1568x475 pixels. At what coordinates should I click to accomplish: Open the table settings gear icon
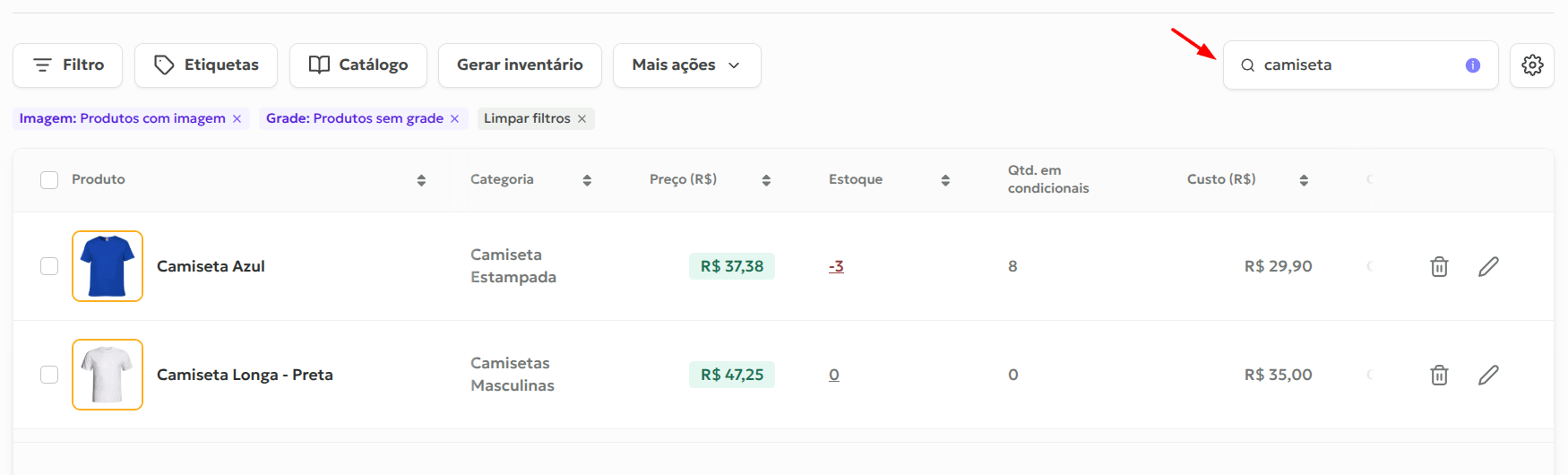(x=1532, y=65)
